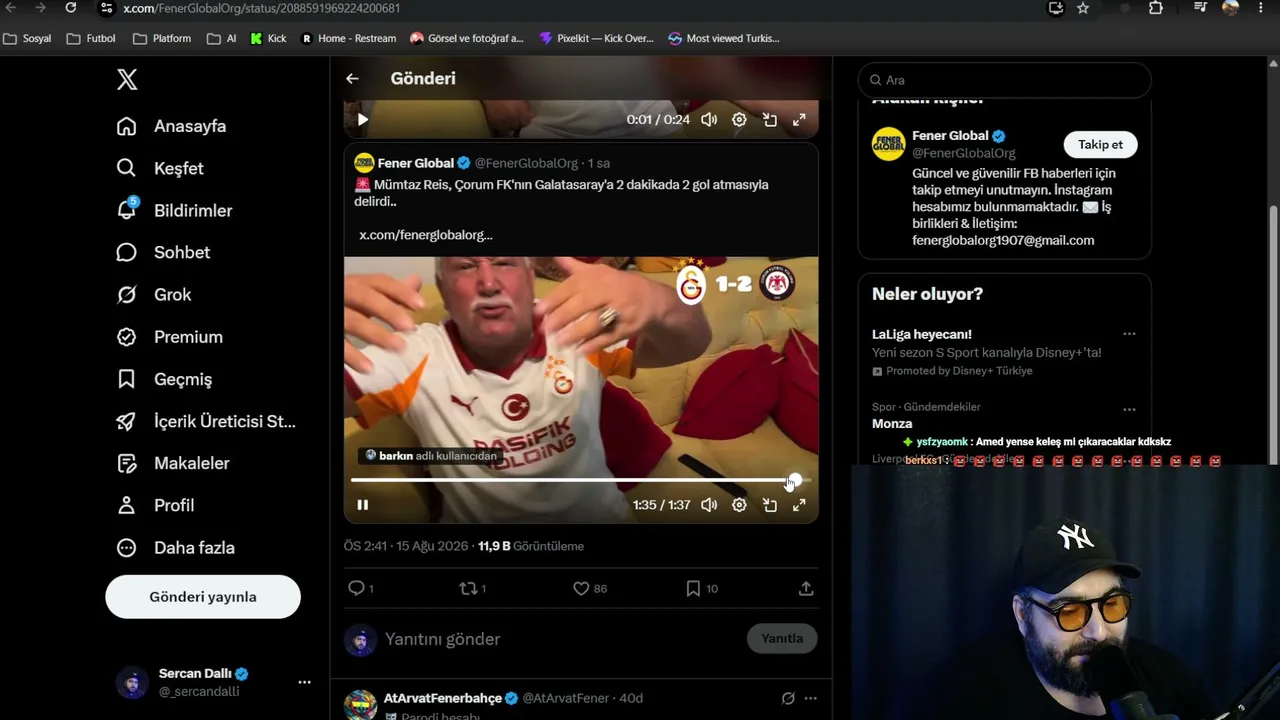Open picture-in-picture on the 1:35 video

770,505
